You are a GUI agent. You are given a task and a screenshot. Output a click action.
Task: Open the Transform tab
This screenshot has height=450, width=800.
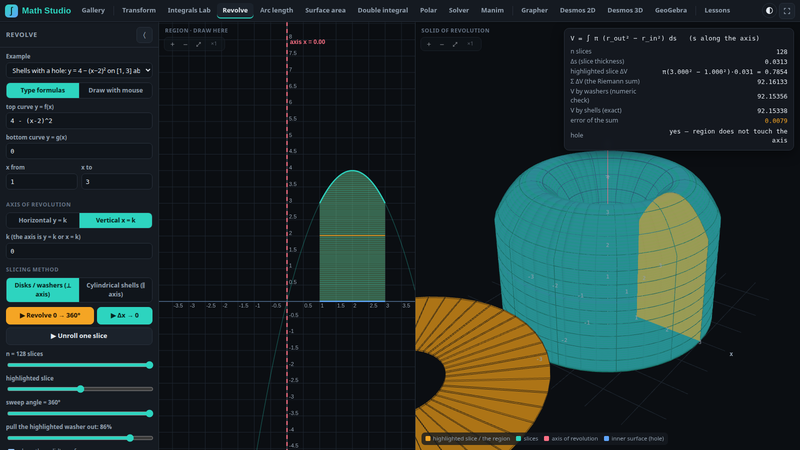click(139, 10)
